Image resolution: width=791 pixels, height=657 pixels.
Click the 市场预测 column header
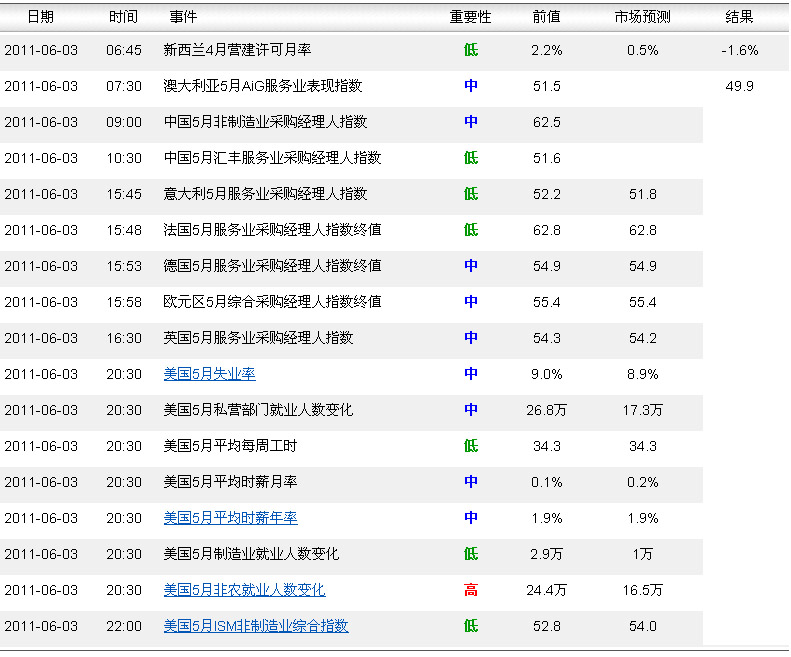coord(642,17)
